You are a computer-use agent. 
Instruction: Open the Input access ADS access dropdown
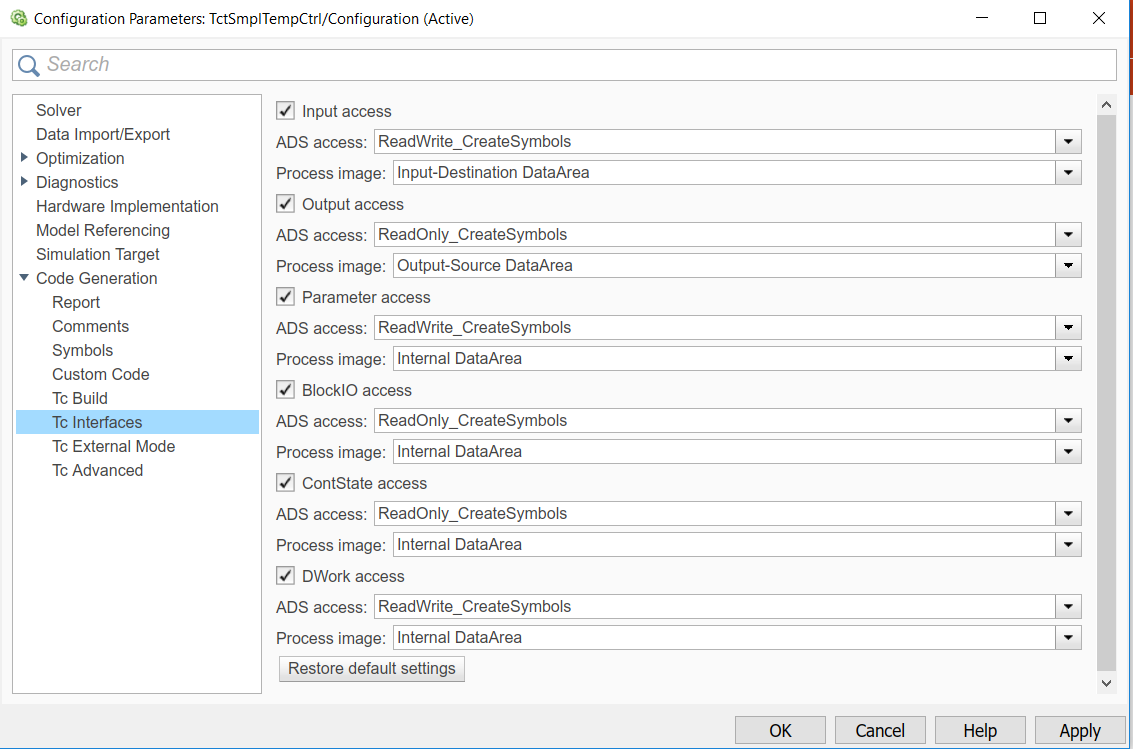1068,142
